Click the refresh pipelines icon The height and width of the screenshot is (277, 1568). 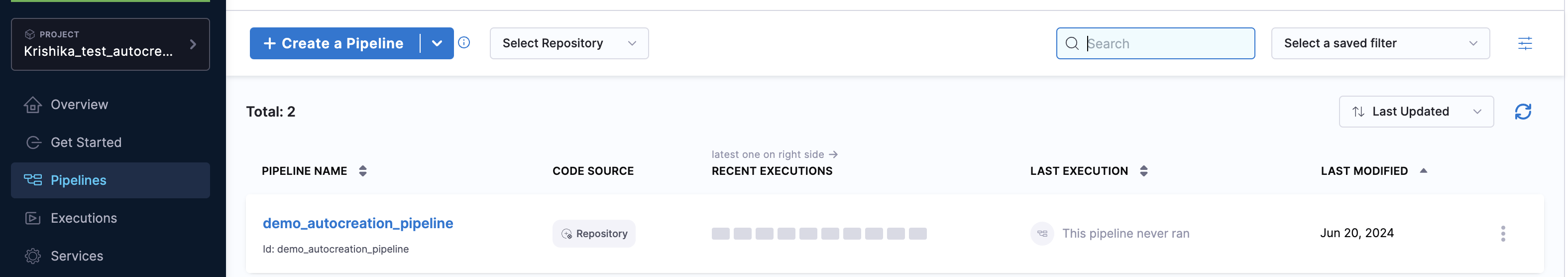pos(1522,112)
